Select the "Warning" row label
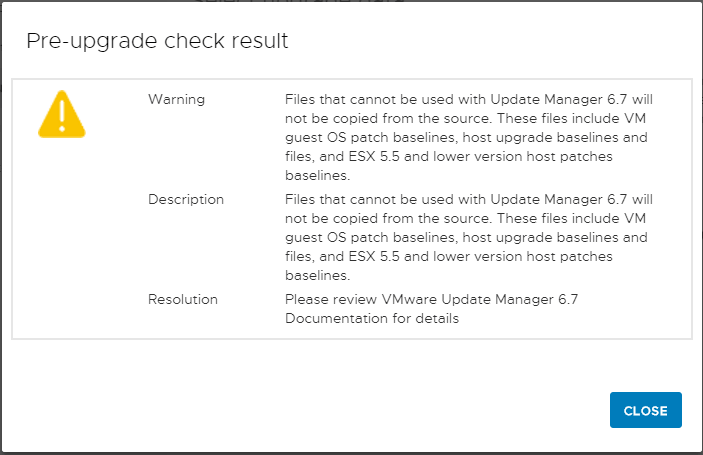 pyautogui.click(x=177, y=99)
